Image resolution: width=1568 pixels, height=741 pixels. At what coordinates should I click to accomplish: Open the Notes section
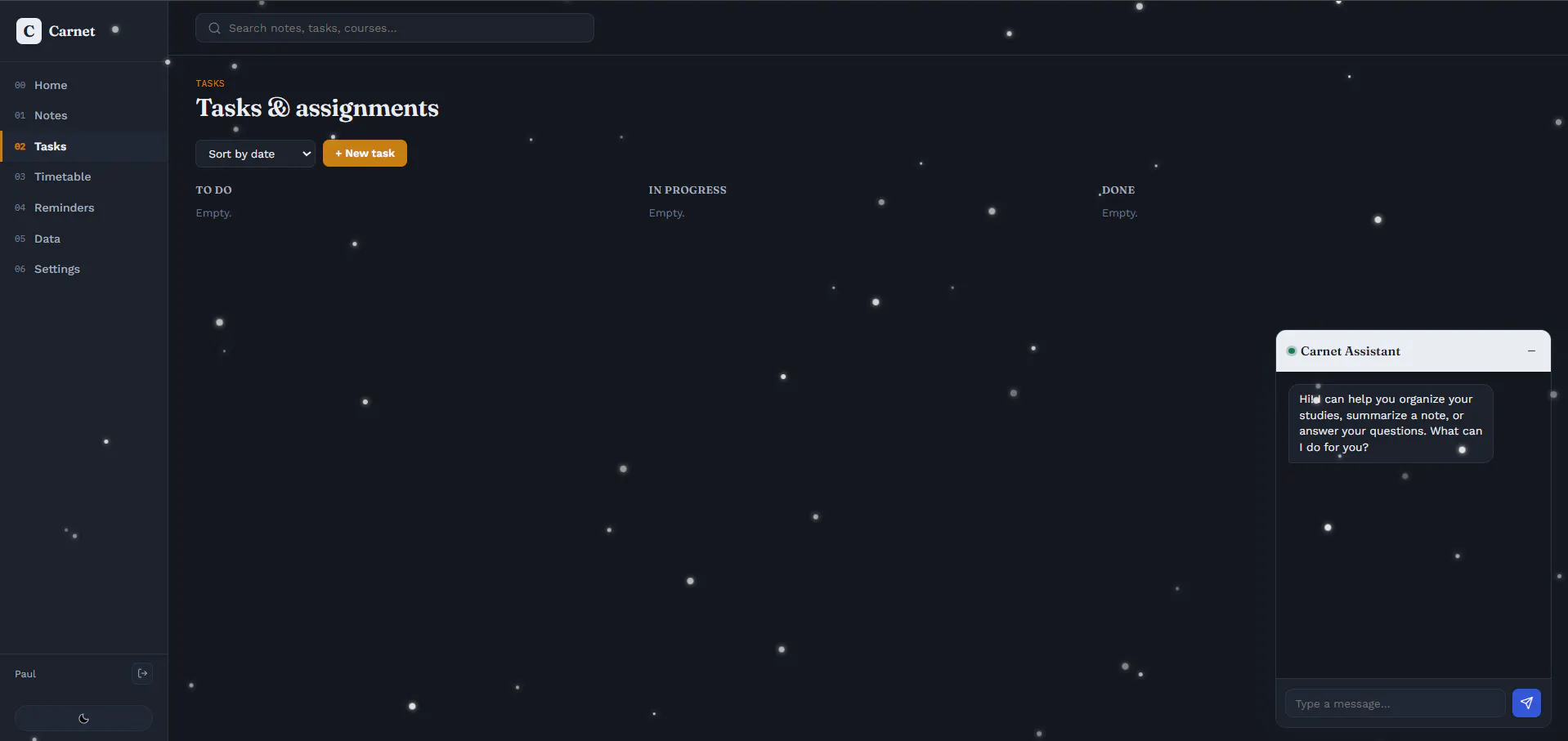click(83, 115)
